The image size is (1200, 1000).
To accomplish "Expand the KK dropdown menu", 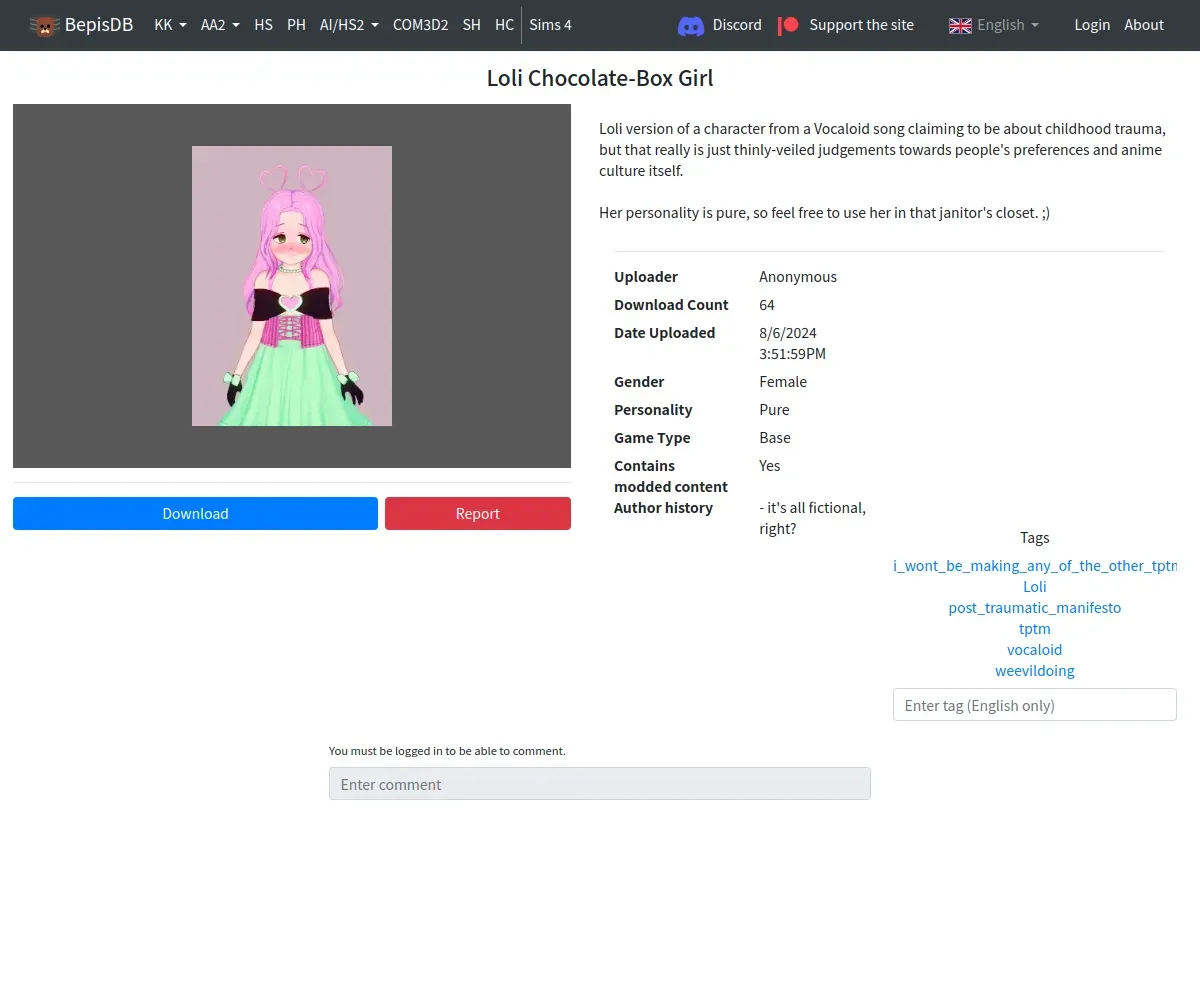I will tap(170, 25).
